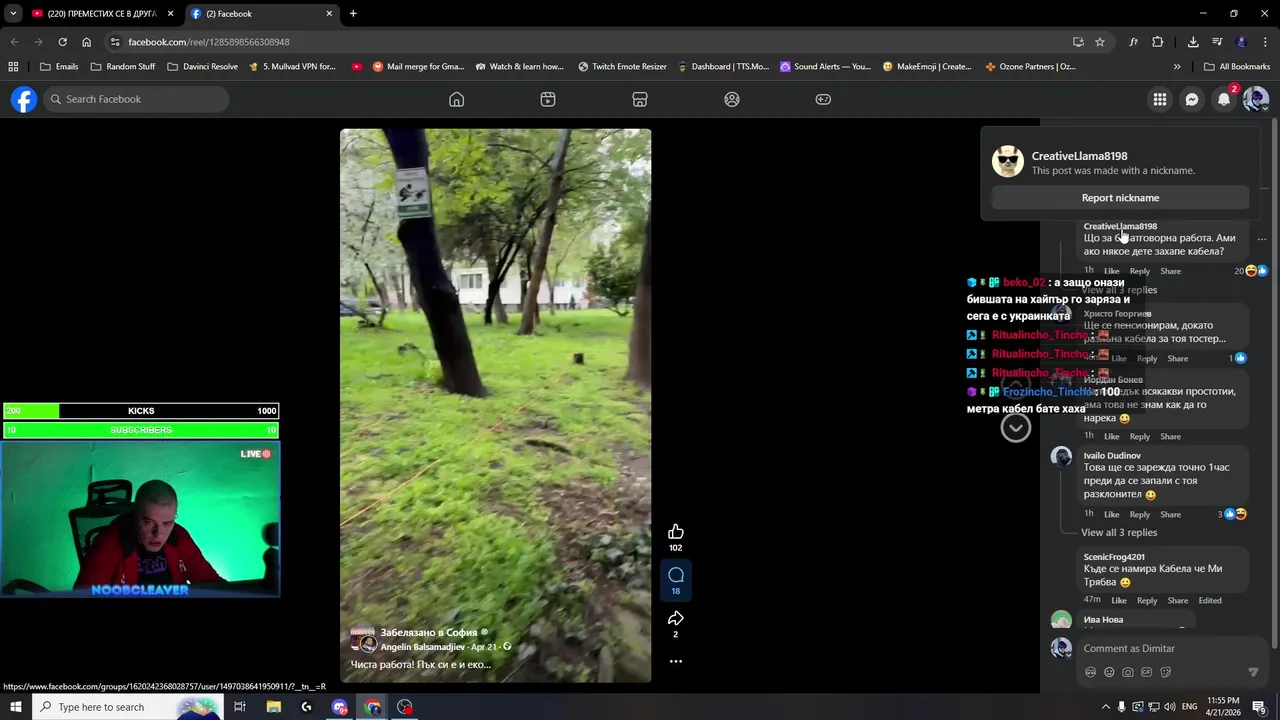This screenshot has height=720, width=1280.
Task: Click the Facebook logo
Action: coord(24,99)
